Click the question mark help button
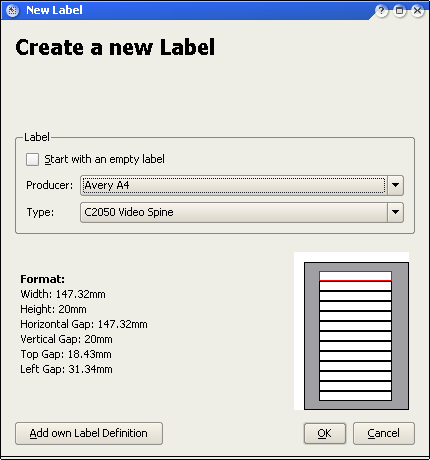Image resolution: width=430 pixels, height=460 pixels. point(381,11)
